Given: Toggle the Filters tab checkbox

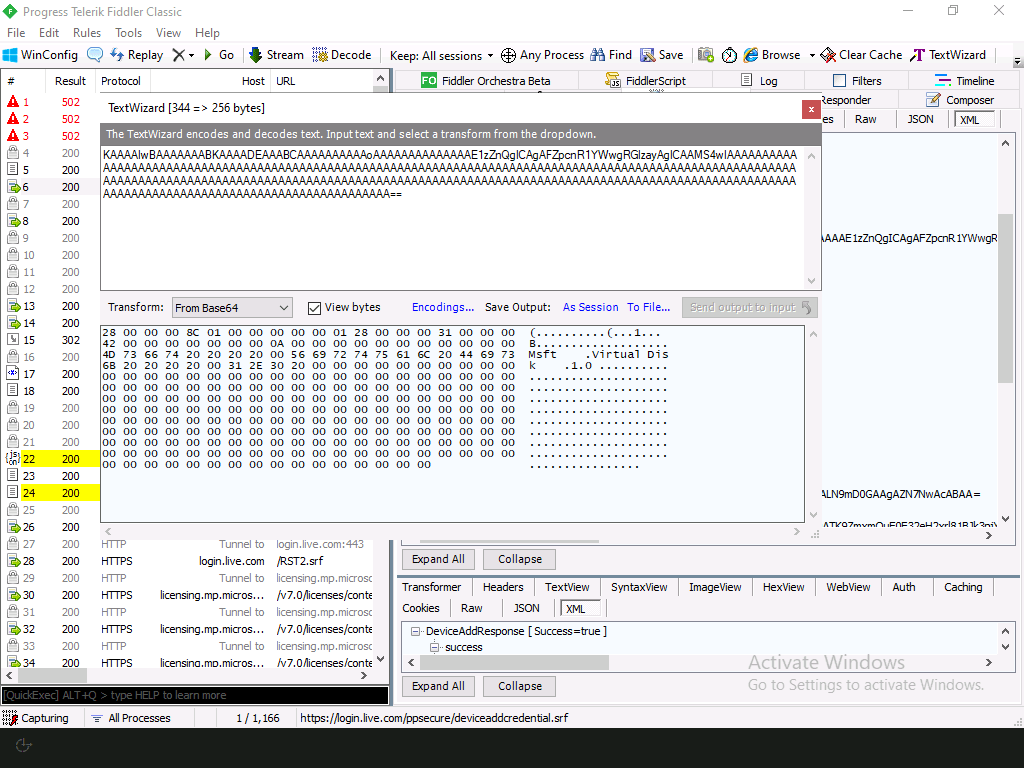Looking at the screenshot, I should coord(839,81).
